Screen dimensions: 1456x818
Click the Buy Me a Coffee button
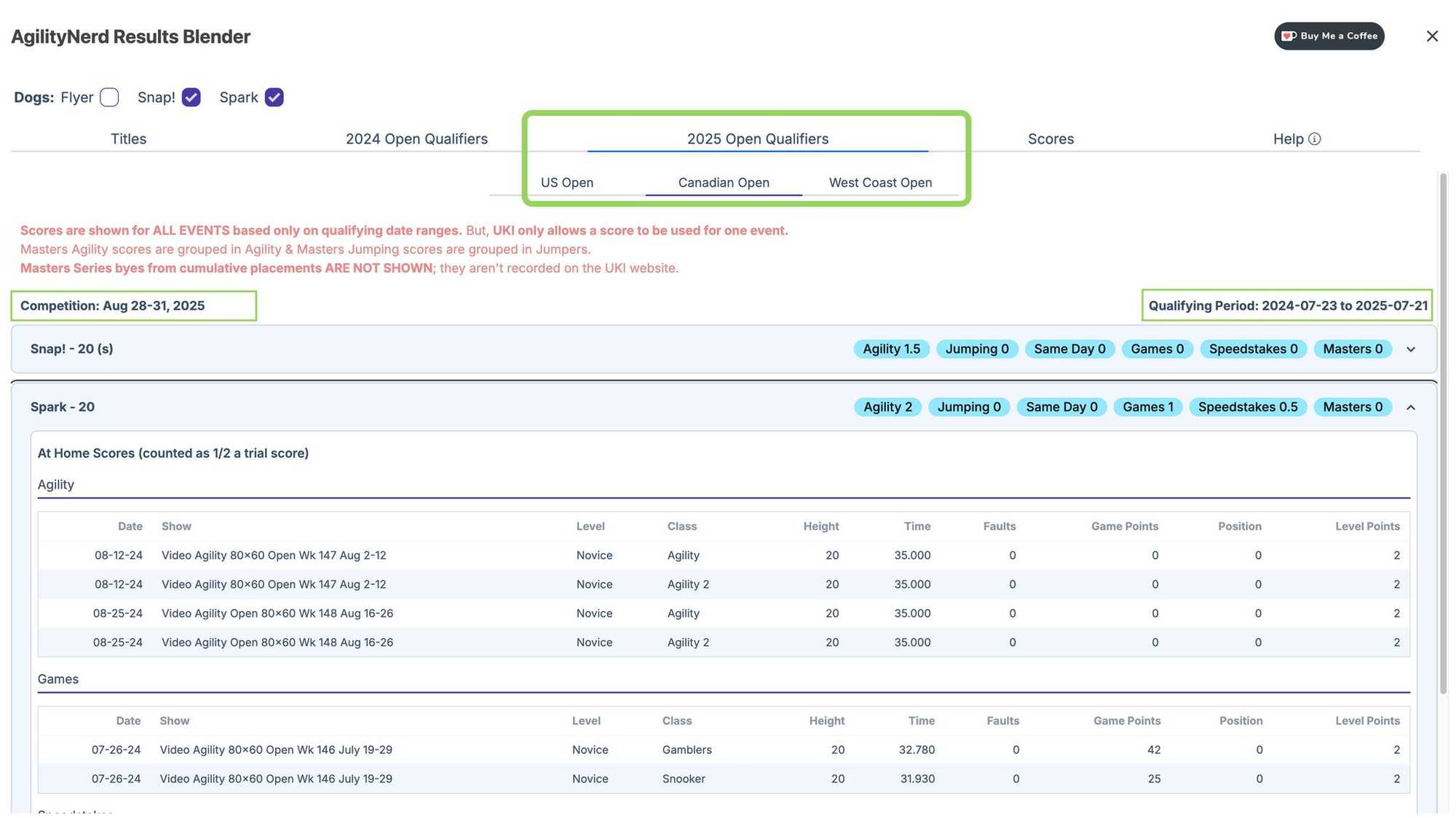[1329, 36]
